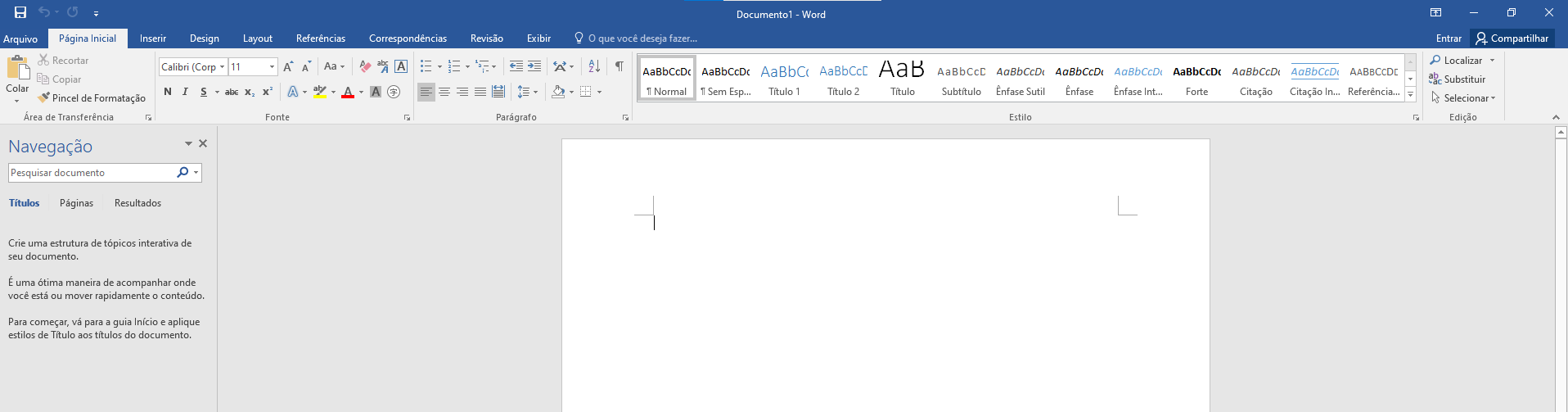Click the O que você deseja fazer box
The image size is (1568, 412).
[636, 38]
